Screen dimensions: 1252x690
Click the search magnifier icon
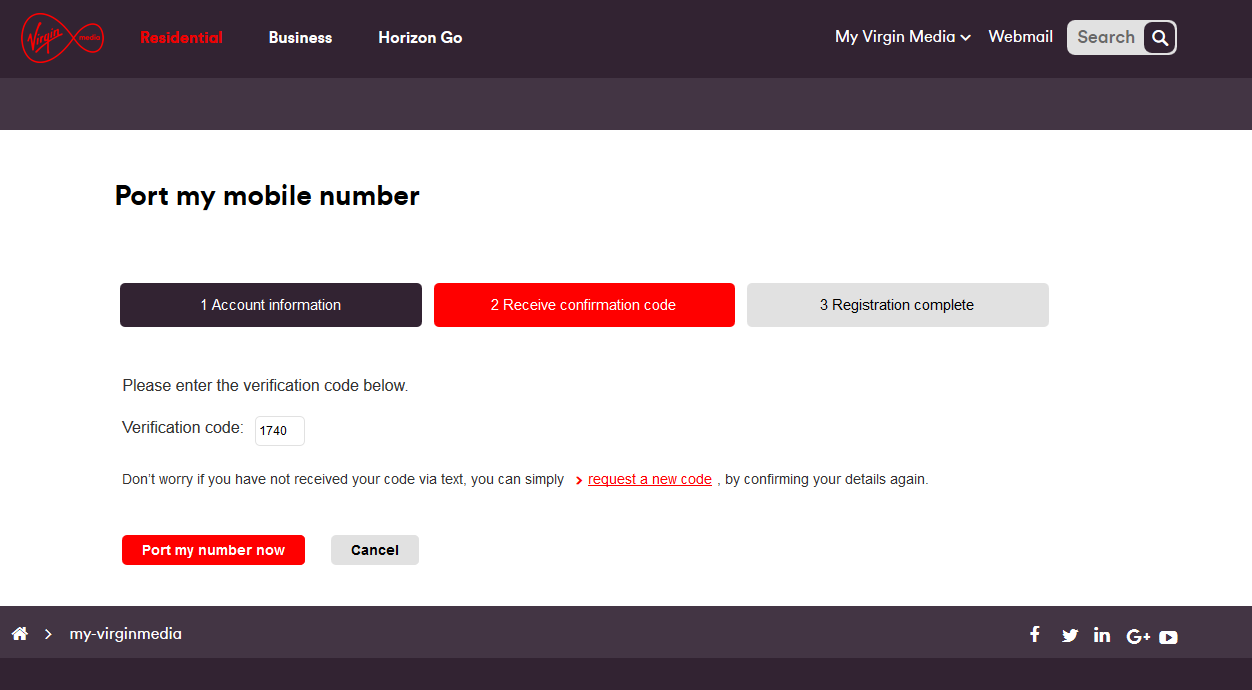[x=1160, y=38]
